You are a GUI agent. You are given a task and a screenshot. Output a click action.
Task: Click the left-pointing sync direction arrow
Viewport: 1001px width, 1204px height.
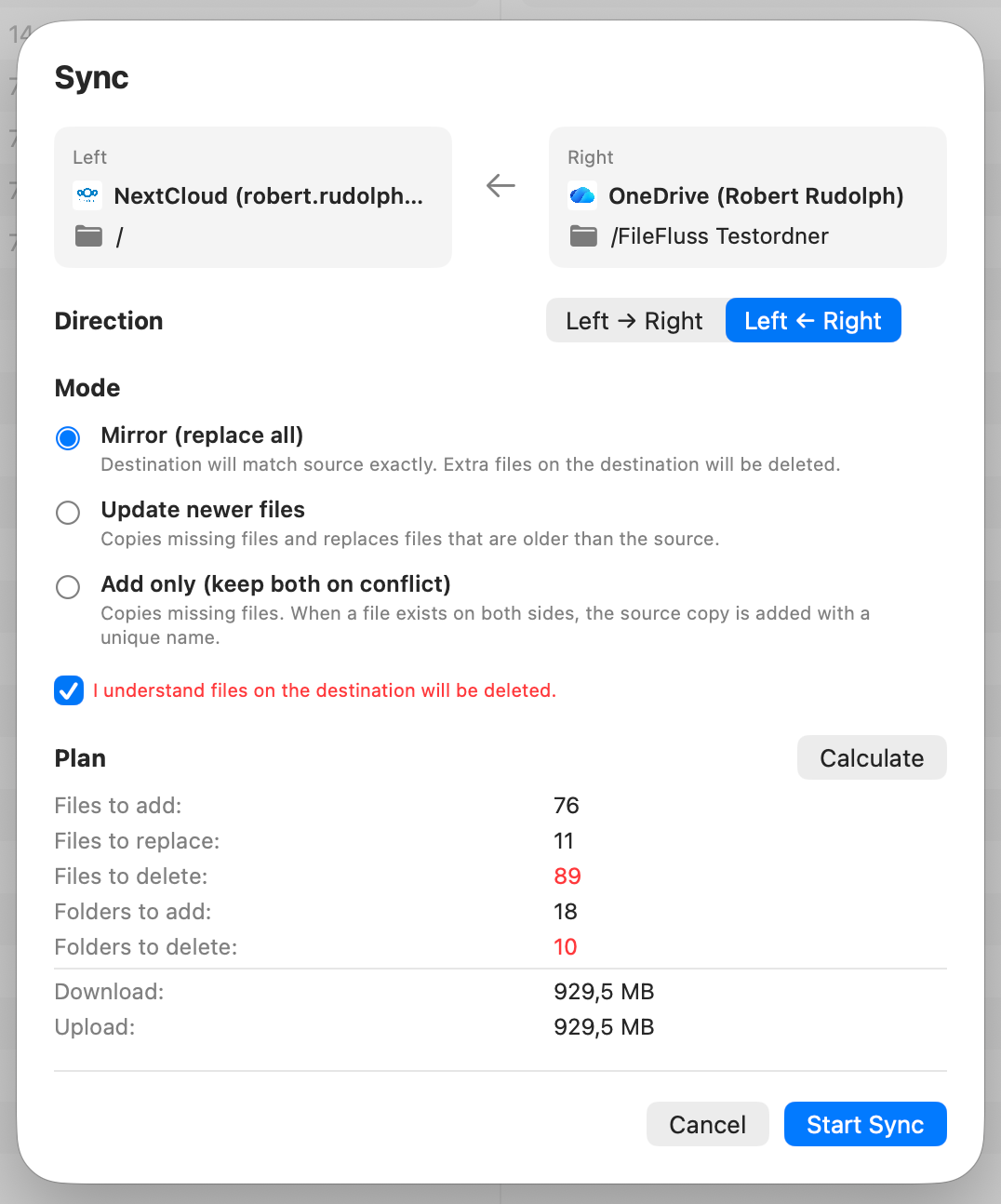(500, 185)
